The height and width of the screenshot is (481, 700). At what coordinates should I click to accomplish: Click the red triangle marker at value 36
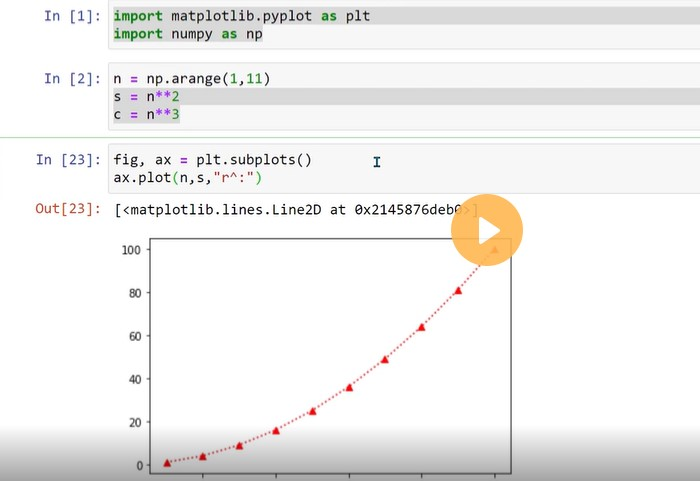tap(349, 387)
